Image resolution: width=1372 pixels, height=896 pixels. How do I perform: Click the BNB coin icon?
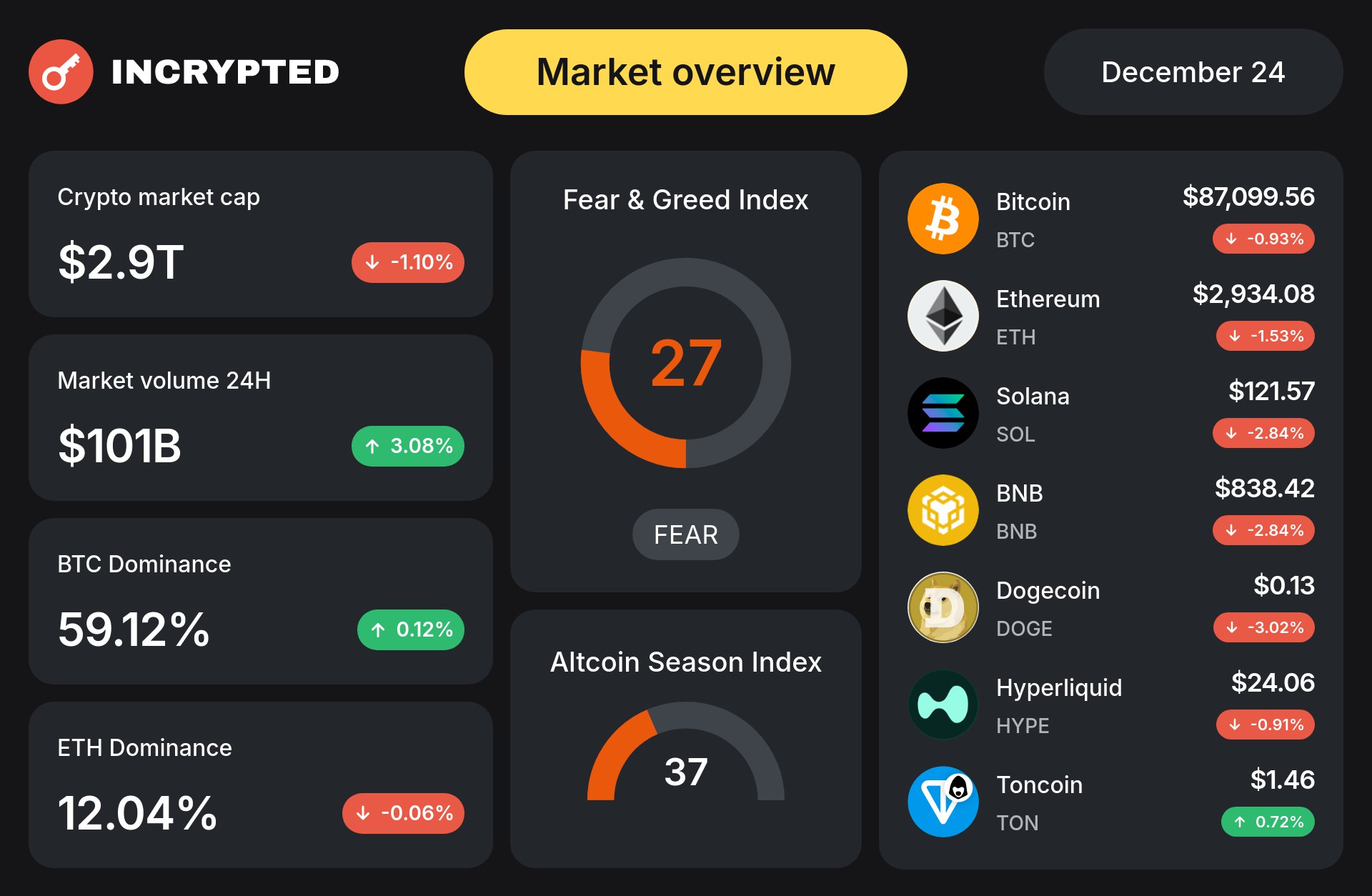point(943,510)
